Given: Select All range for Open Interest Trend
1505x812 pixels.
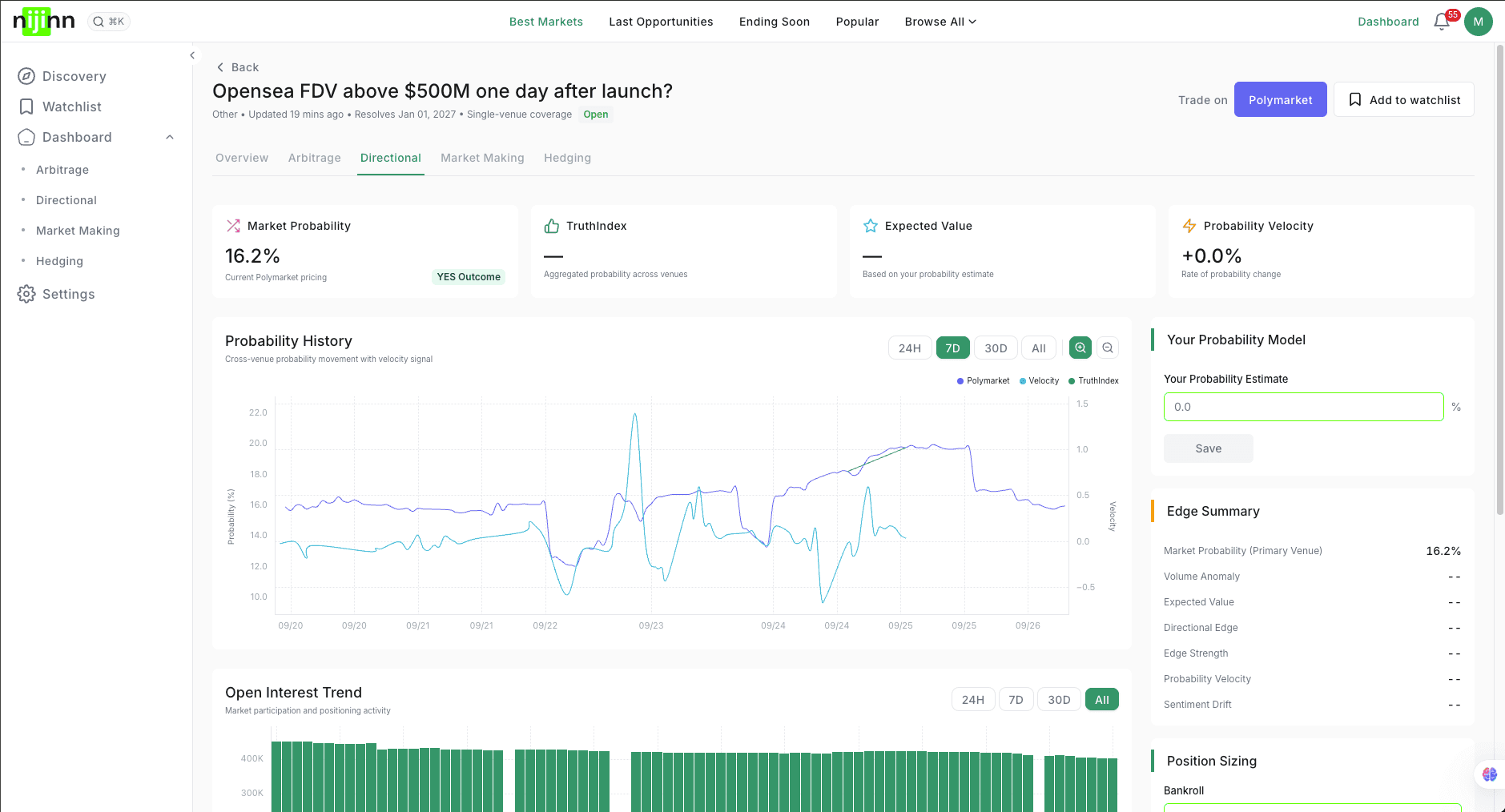Looking at the screenshot, I should click(x=1102, y=699).
